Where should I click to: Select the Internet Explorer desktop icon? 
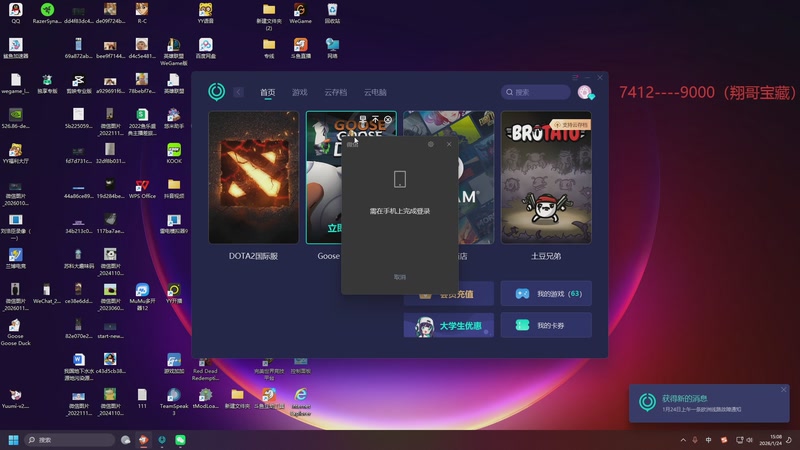(301, 402)
